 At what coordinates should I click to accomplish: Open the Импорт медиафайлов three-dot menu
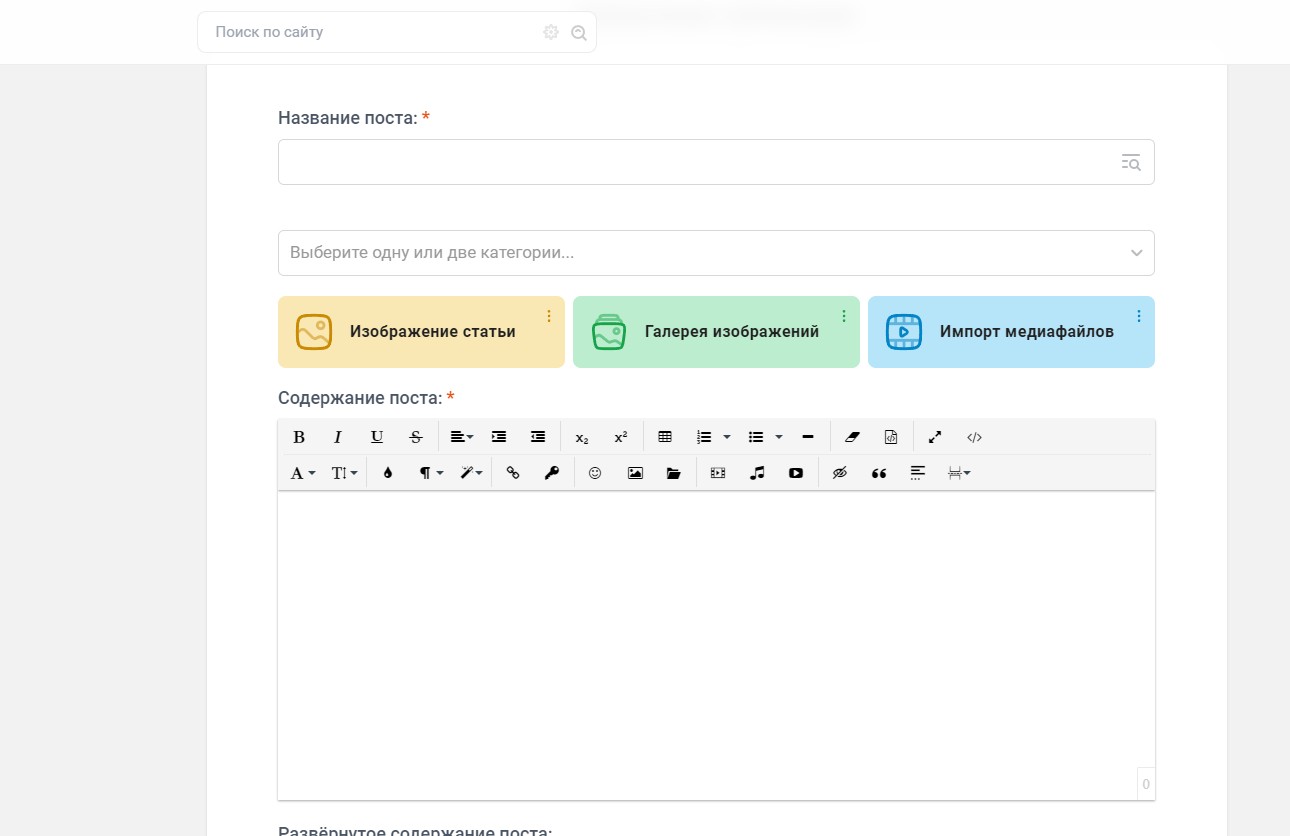coord(1139,316)
